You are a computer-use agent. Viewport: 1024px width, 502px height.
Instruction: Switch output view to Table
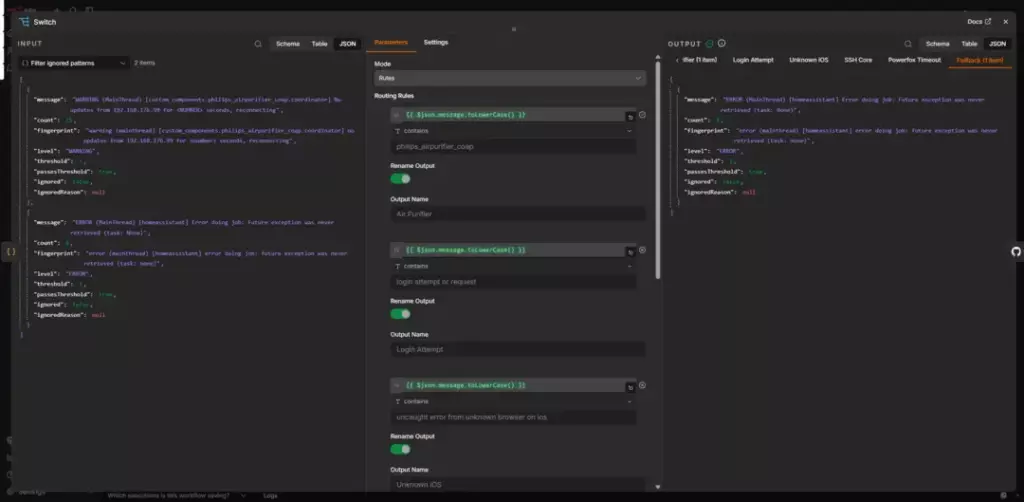pos(969,44)
